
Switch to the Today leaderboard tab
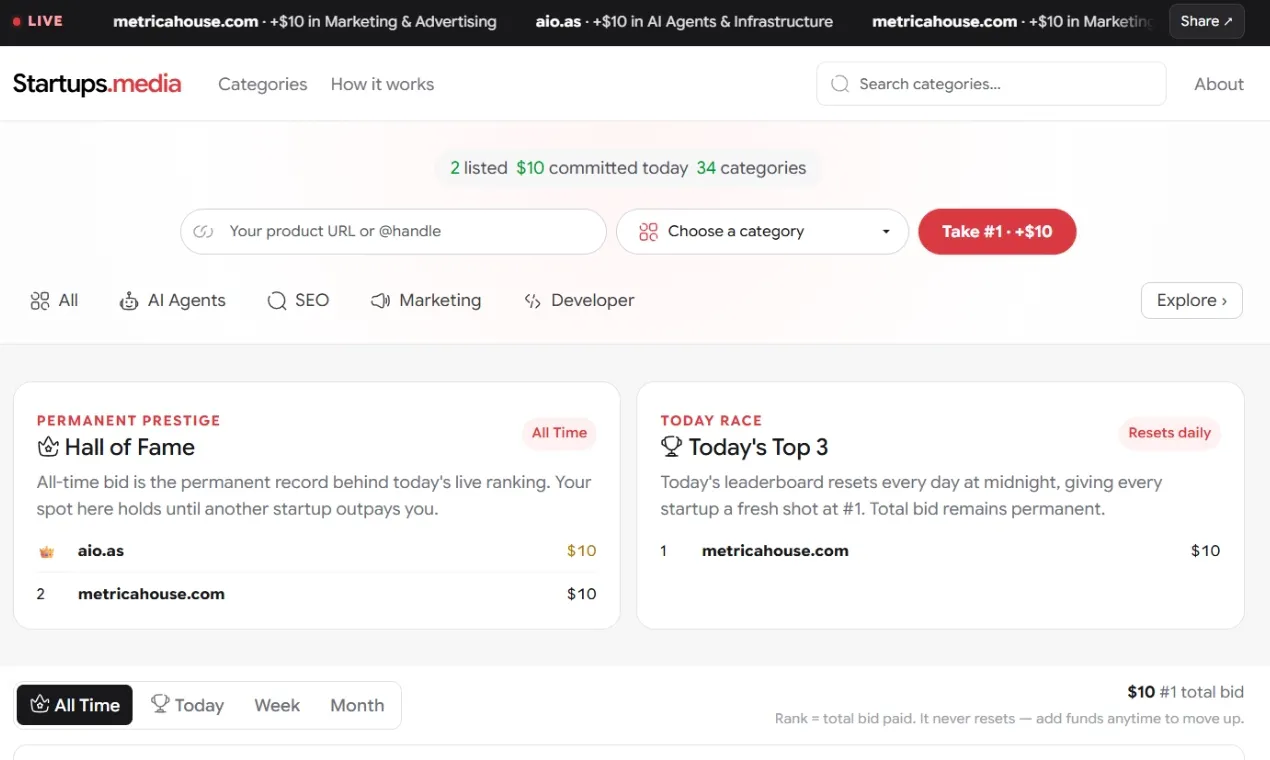[x=187, y=705]
